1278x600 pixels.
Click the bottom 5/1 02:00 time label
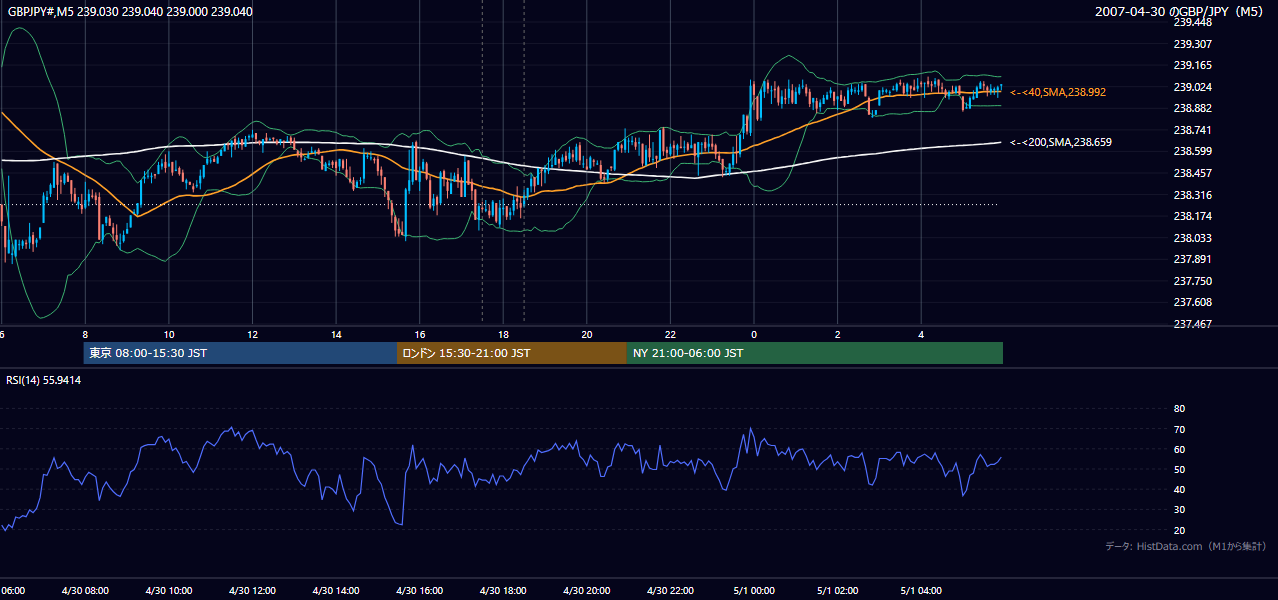[838, 590]
